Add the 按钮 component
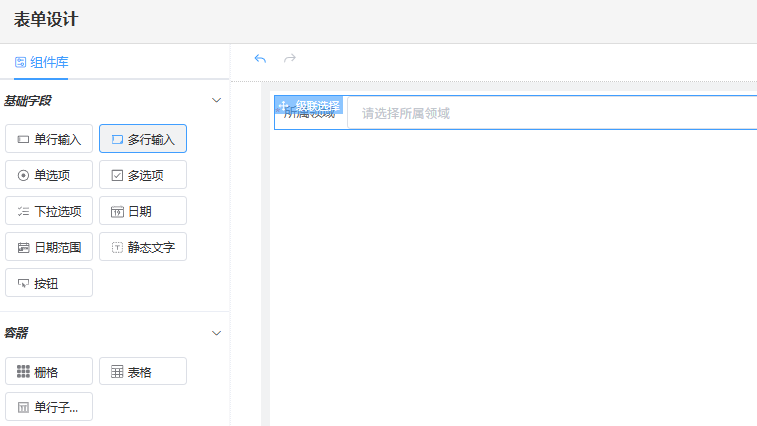This screenshot has width=757, height=426. tap(49, 283)
